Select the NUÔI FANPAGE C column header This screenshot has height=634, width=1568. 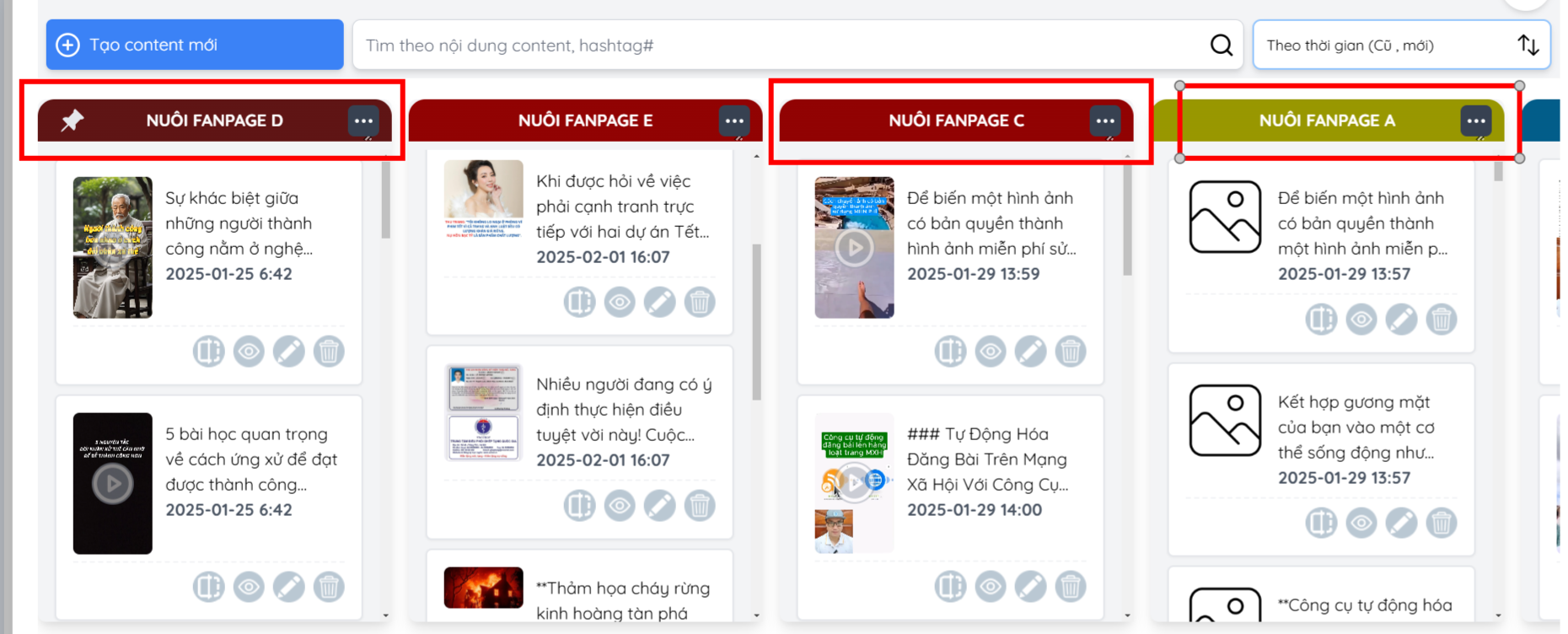pos(956,121)
